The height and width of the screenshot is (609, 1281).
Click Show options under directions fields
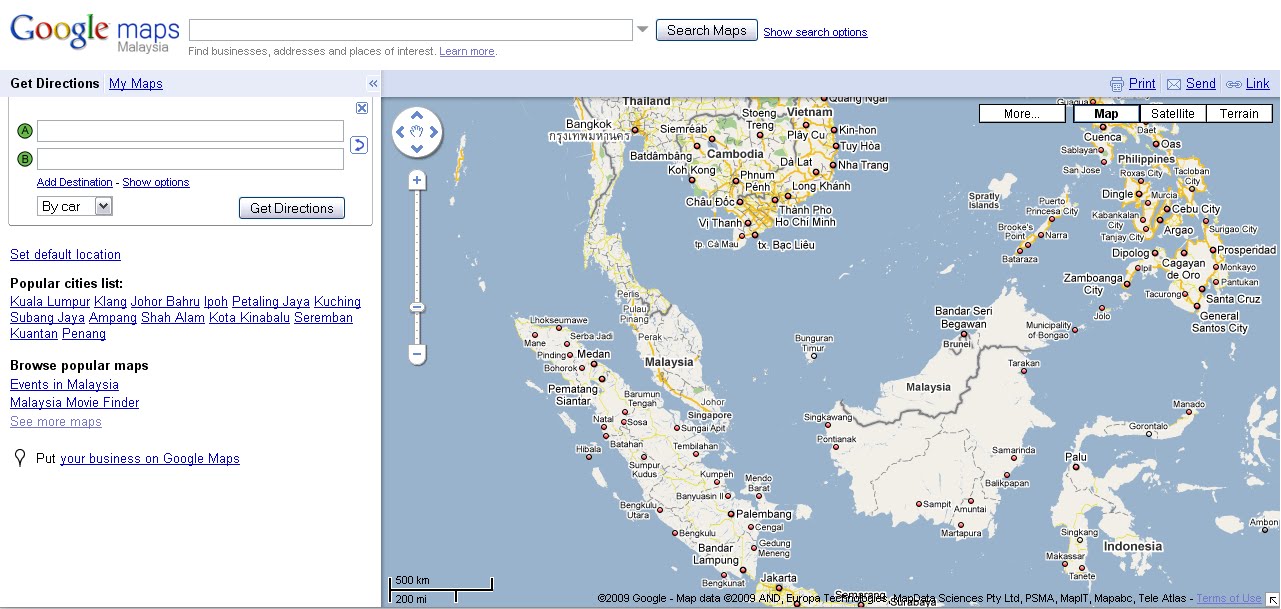156,182
